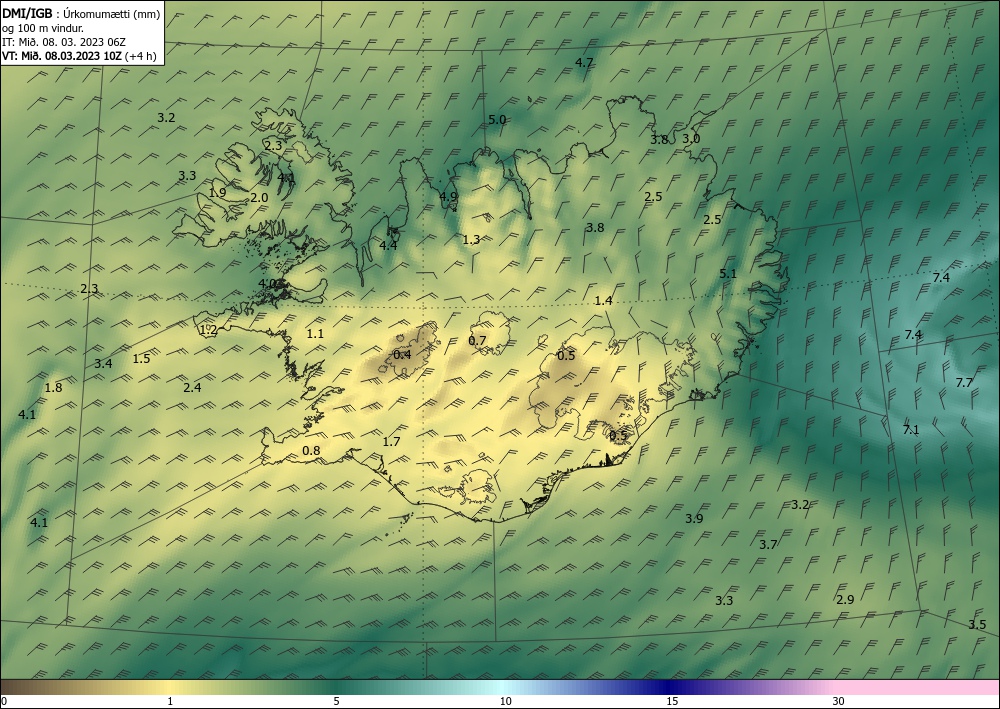Click the "og 100 m vindur." caption line

point(43,28)
